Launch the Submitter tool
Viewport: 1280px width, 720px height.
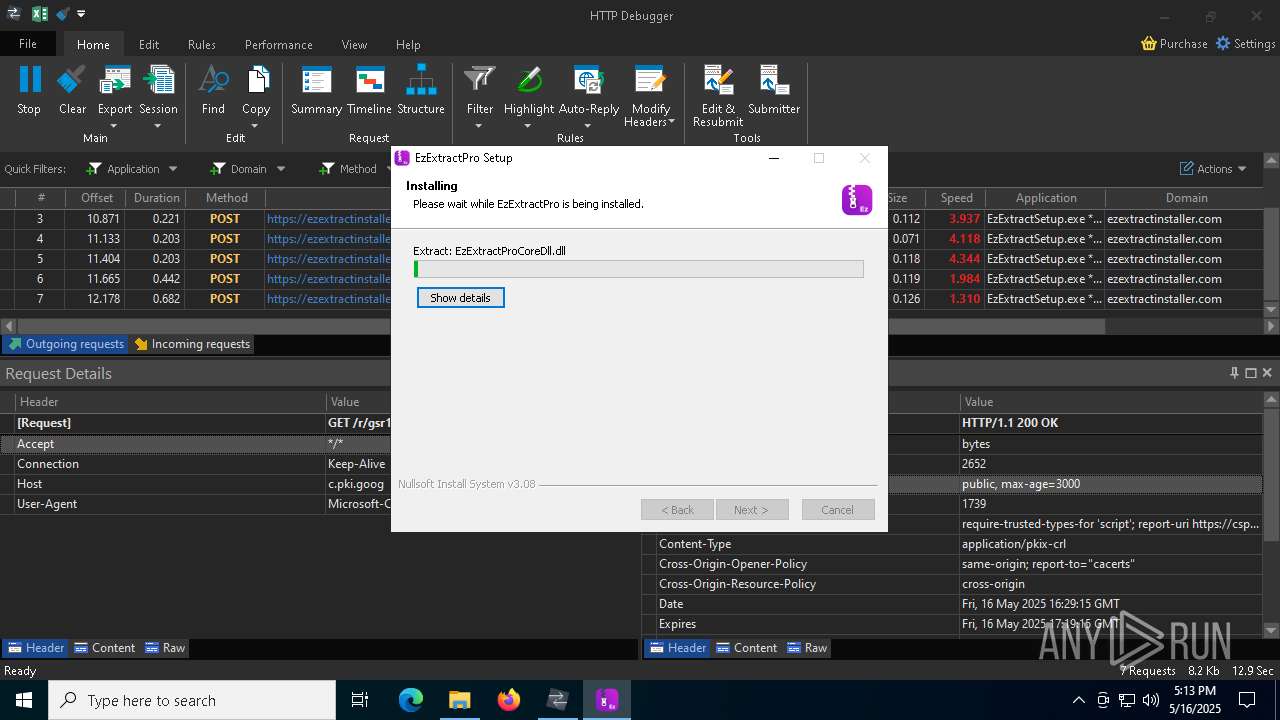(774, 90)
